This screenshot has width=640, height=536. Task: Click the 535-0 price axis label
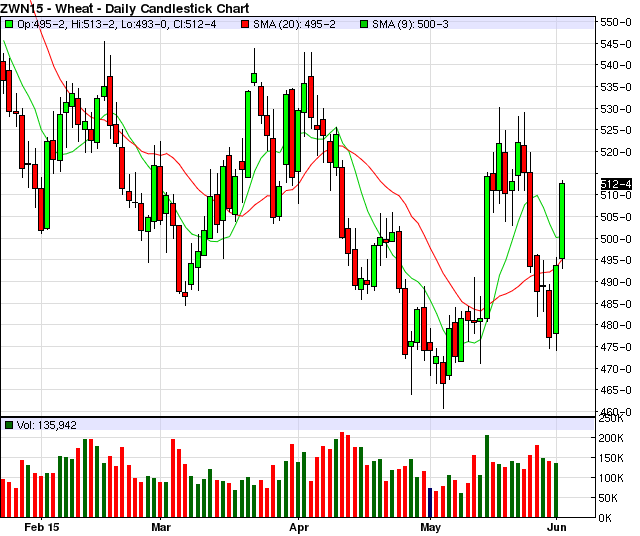[616, 87]
